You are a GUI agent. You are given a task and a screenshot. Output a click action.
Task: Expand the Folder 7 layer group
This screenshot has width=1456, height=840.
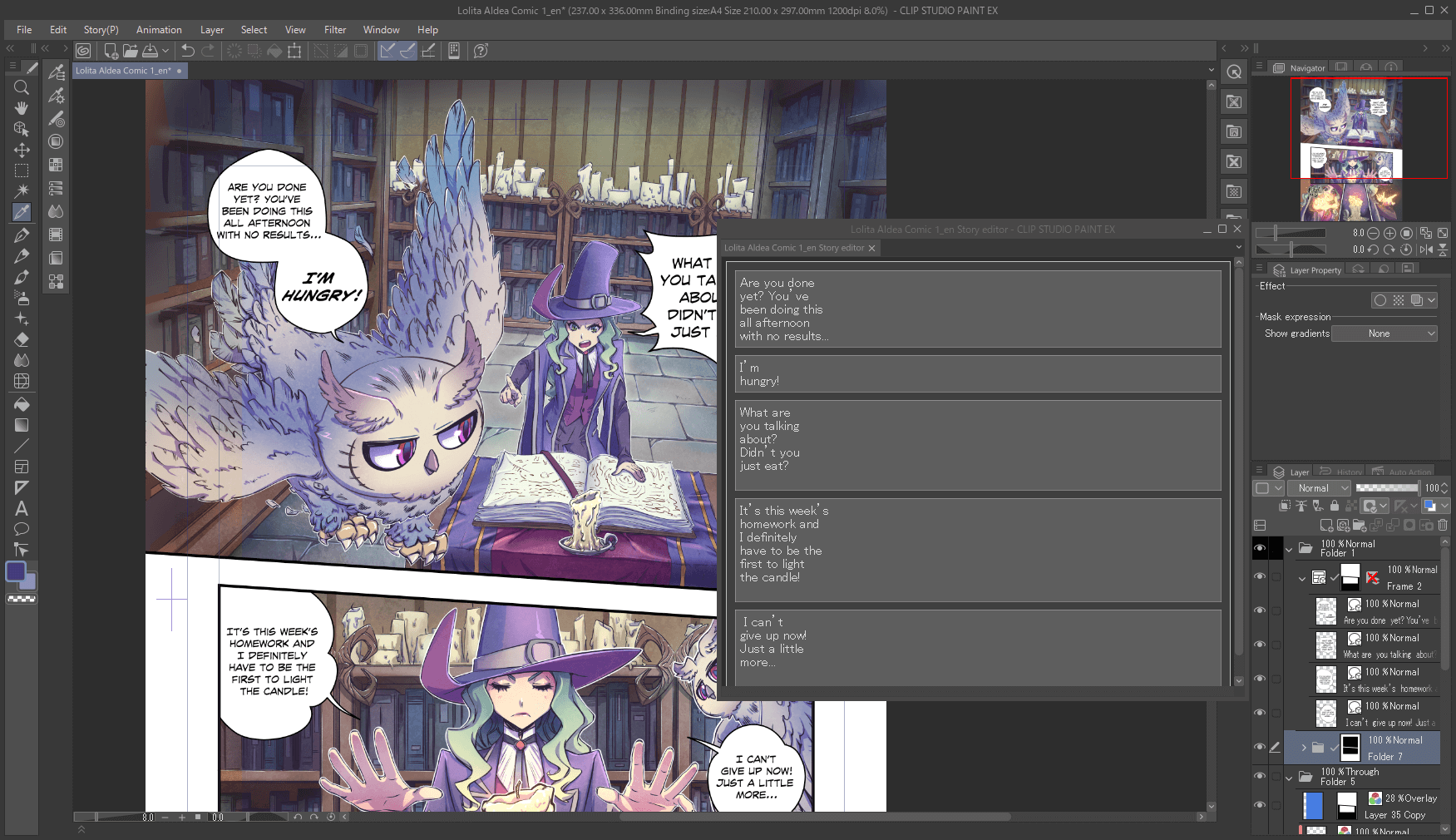click(1303, 748)
